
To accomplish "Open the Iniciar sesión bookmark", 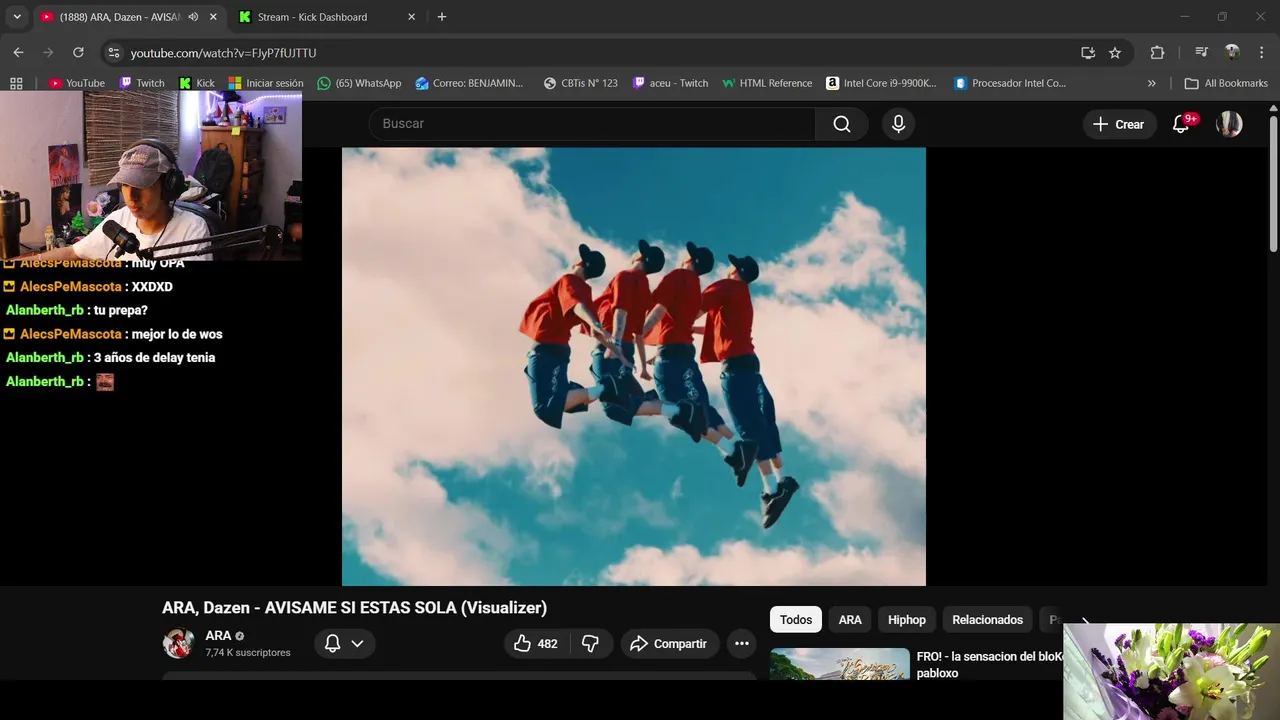I will pyautogui.click(x=265, y=83).
